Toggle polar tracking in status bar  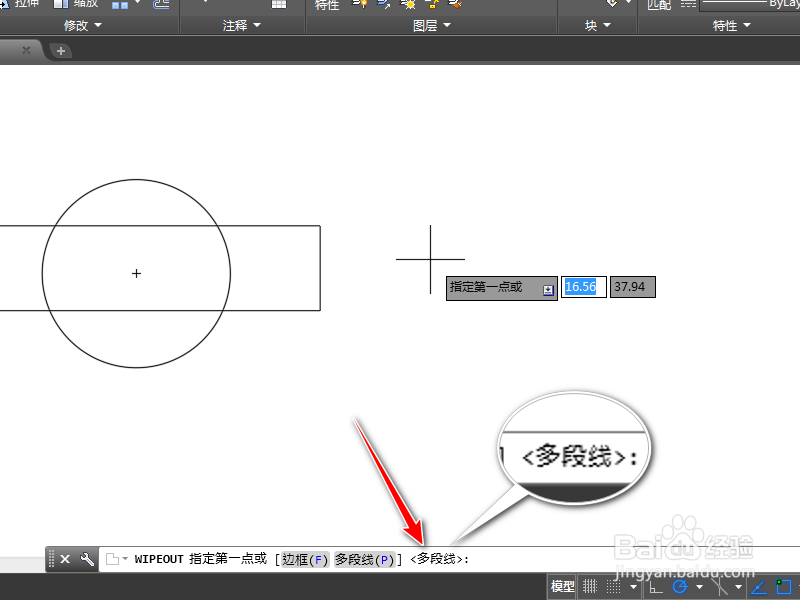click(680, 587)
